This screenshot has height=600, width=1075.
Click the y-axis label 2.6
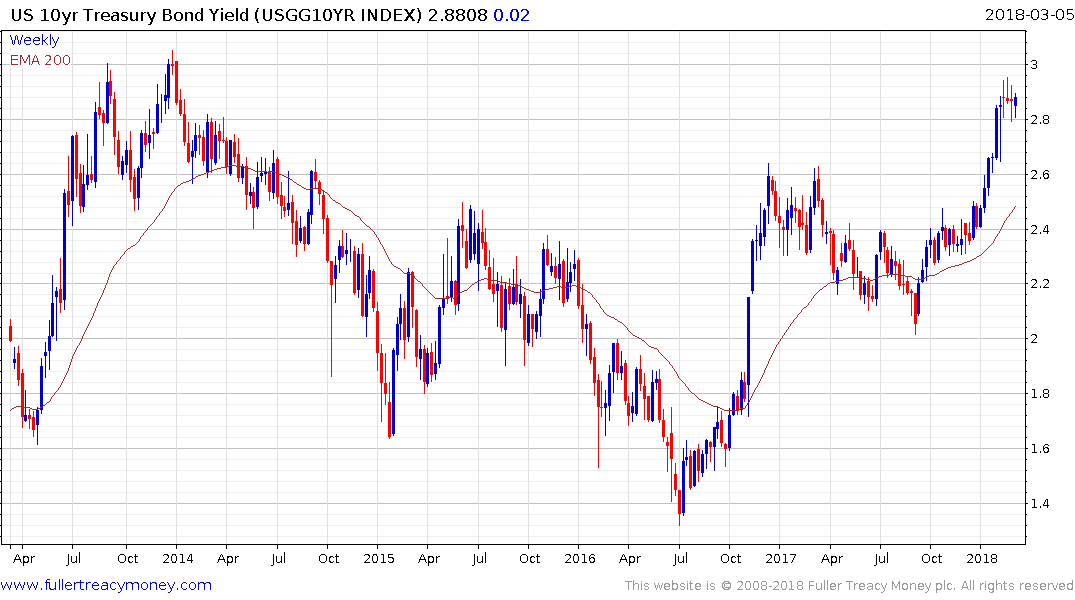tap(1039, 175)
